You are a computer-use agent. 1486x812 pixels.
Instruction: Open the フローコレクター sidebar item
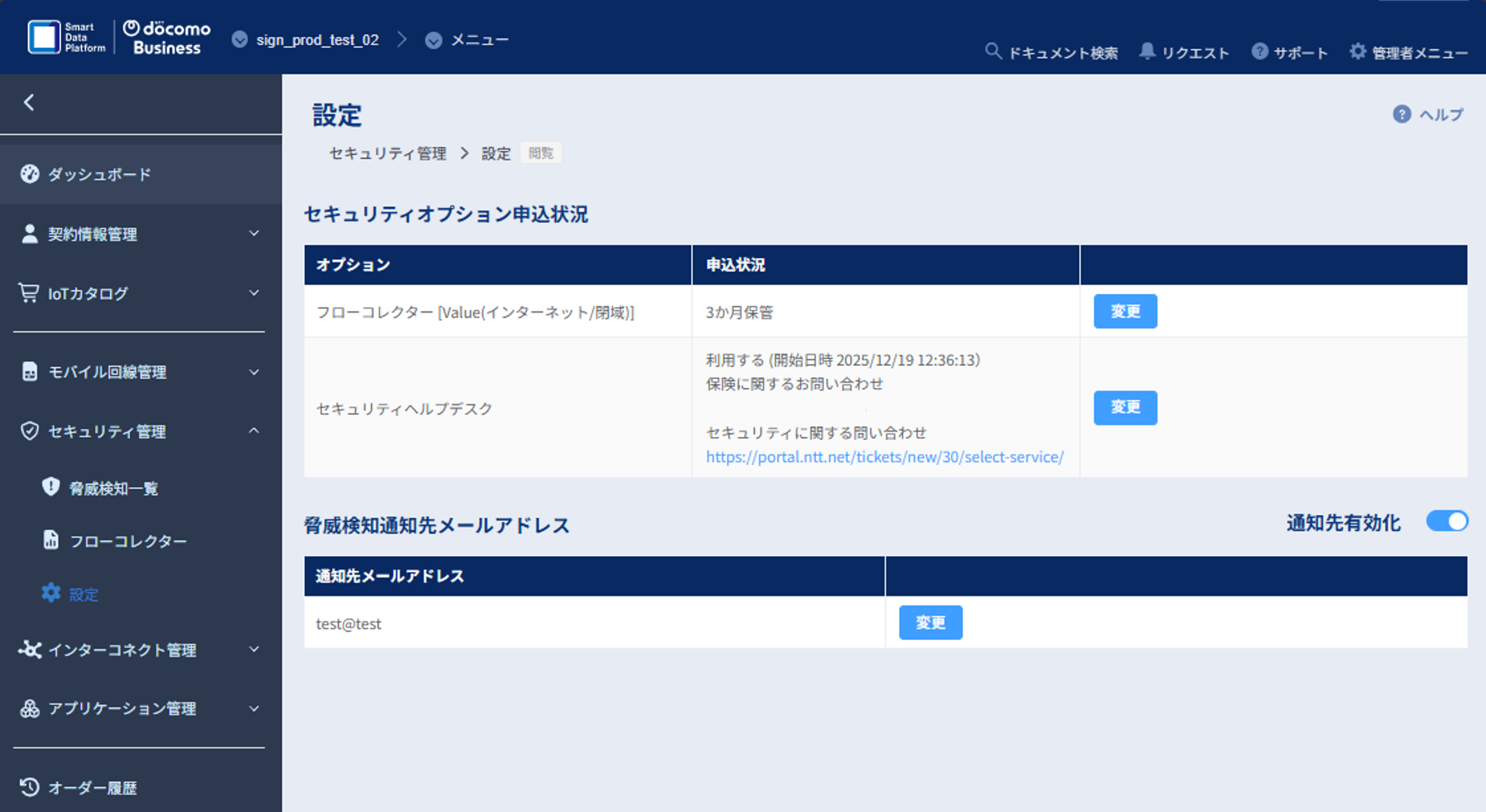[x=128, y=541]
